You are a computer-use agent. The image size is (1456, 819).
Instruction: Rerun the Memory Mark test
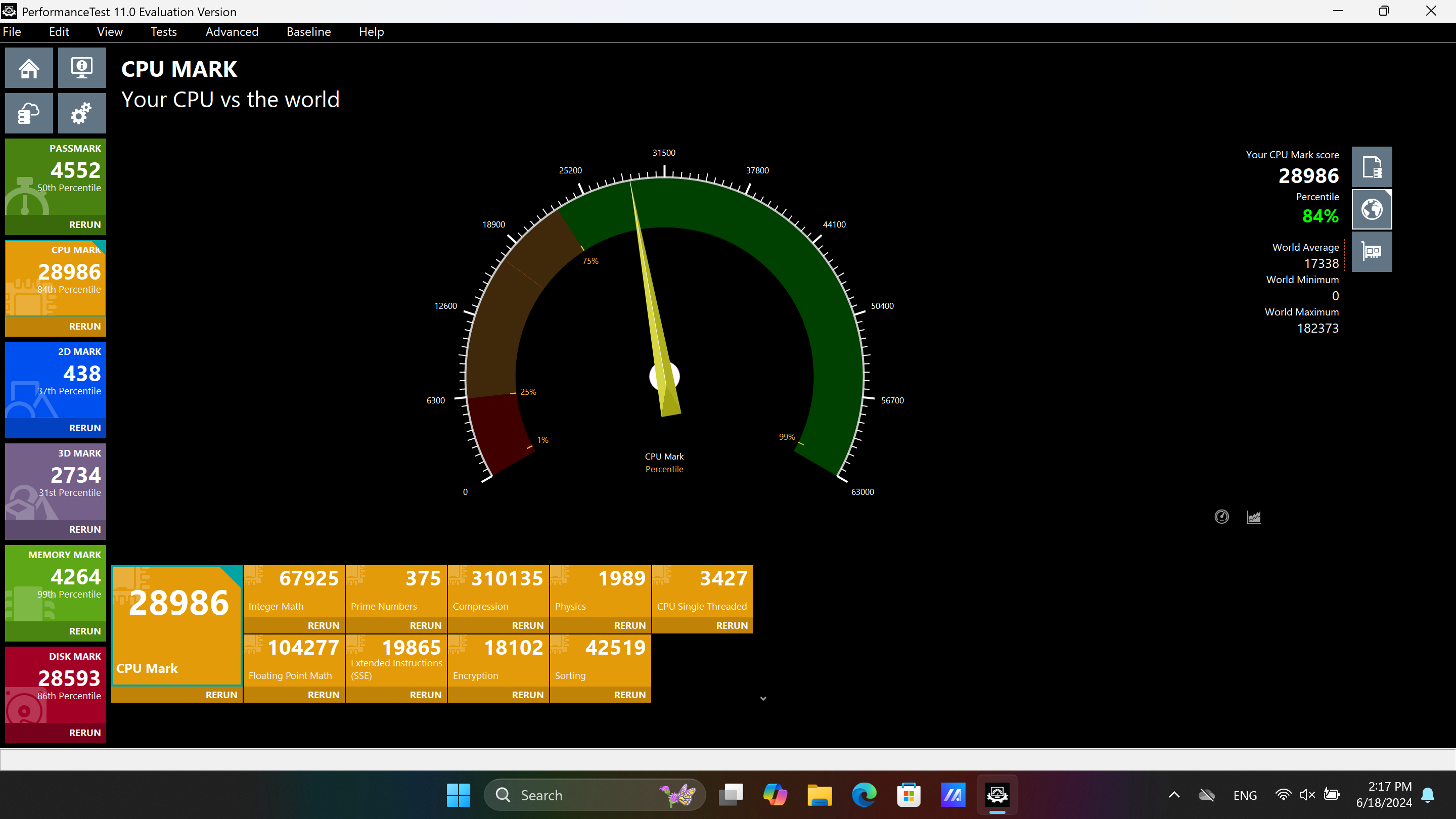pyautogui.click(x=85, y=631)
